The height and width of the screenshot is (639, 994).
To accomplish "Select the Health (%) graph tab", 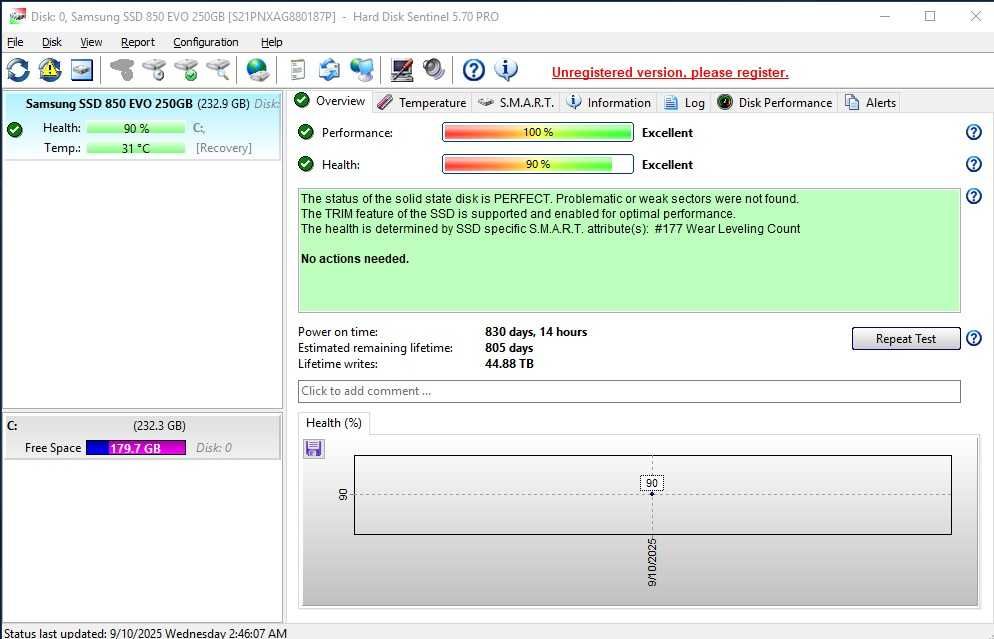I will coord(333,423).
